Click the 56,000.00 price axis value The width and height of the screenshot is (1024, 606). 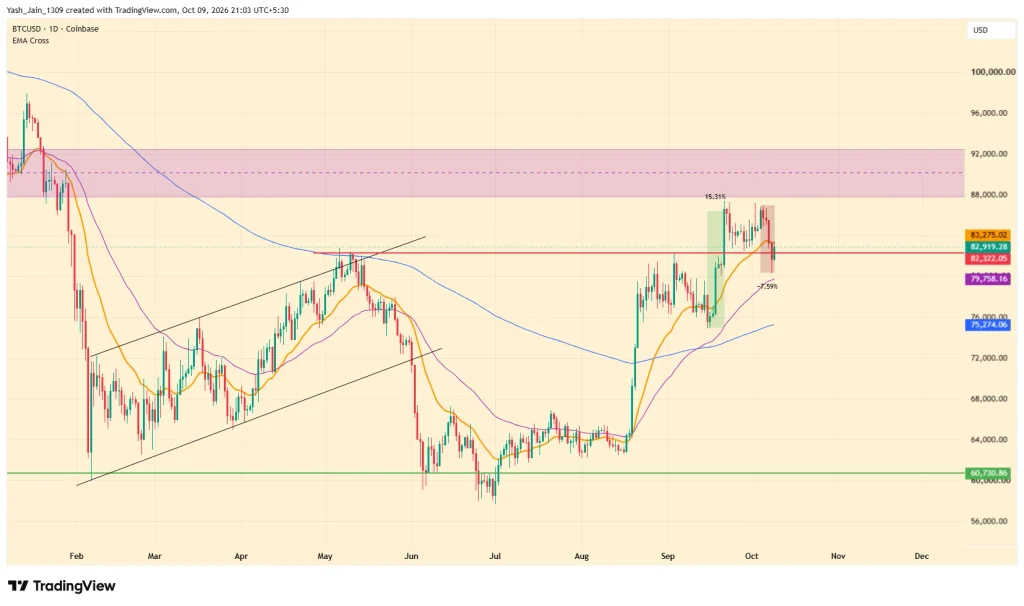point(989,522)
